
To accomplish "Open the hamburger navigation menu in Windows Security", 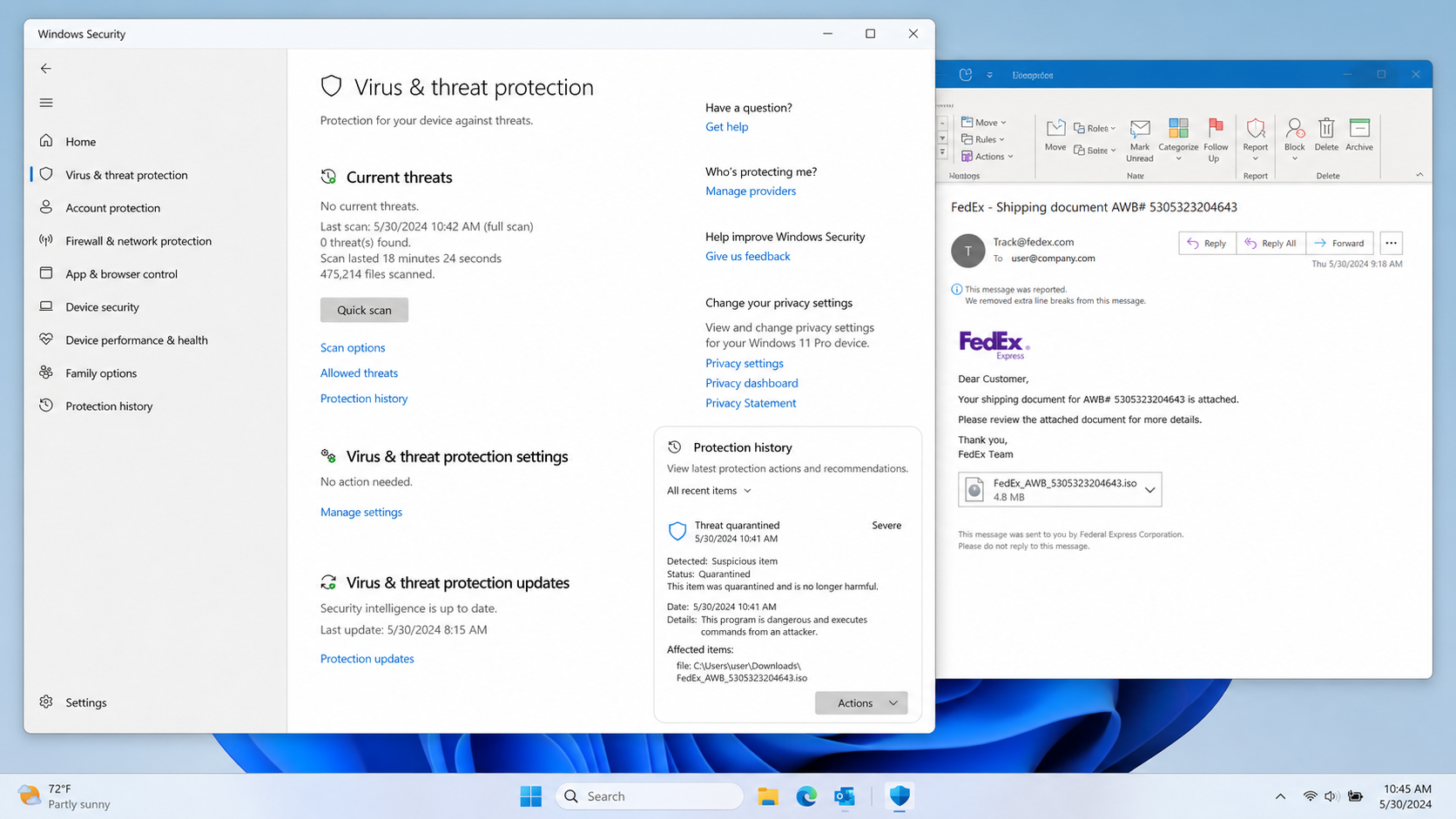I will point(46,103).
